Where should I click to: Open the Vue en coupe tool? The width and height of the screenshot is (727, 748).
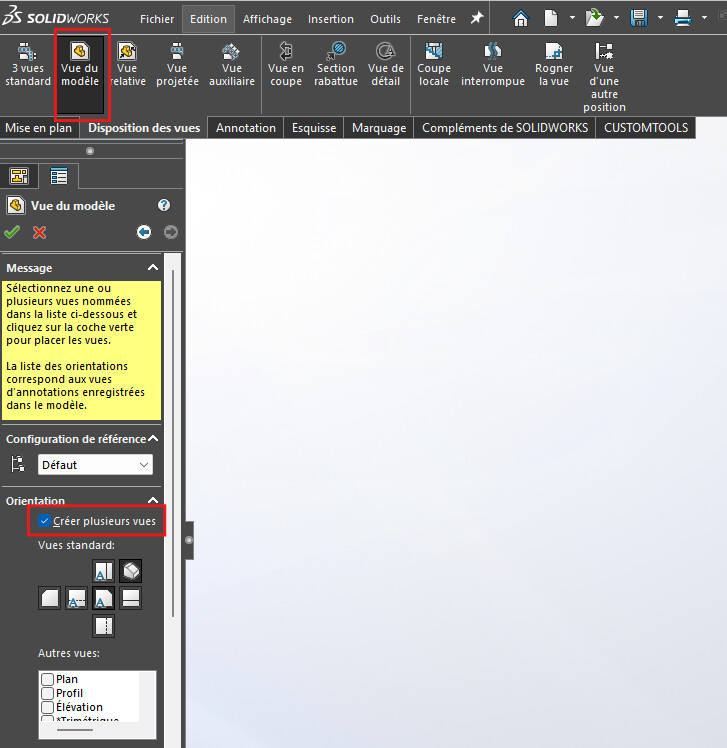tap(285, 65)
